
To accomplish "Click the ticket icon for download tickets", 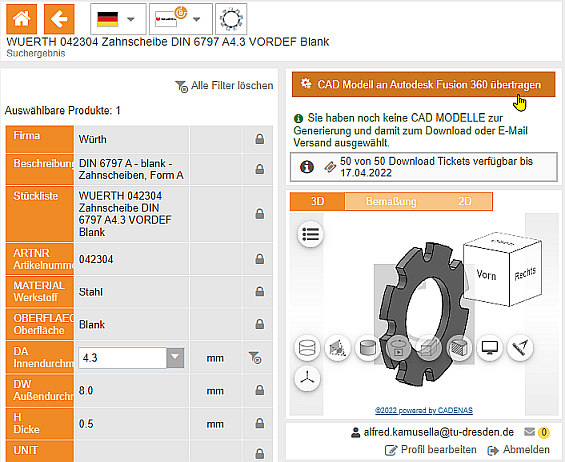I will coord(330,167).
